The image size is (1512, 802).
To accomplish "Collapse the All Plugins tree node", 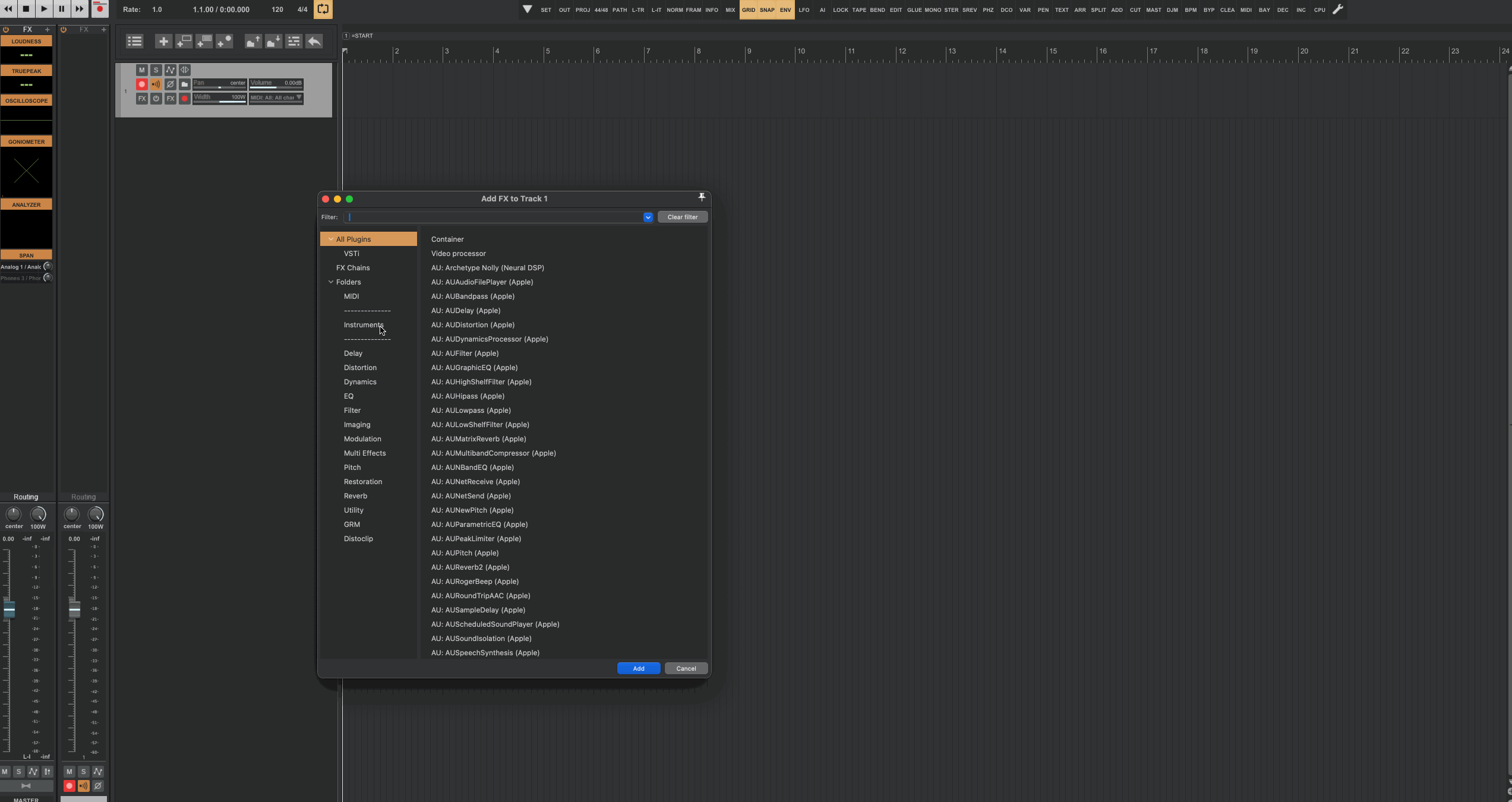I will click(331, 239).
